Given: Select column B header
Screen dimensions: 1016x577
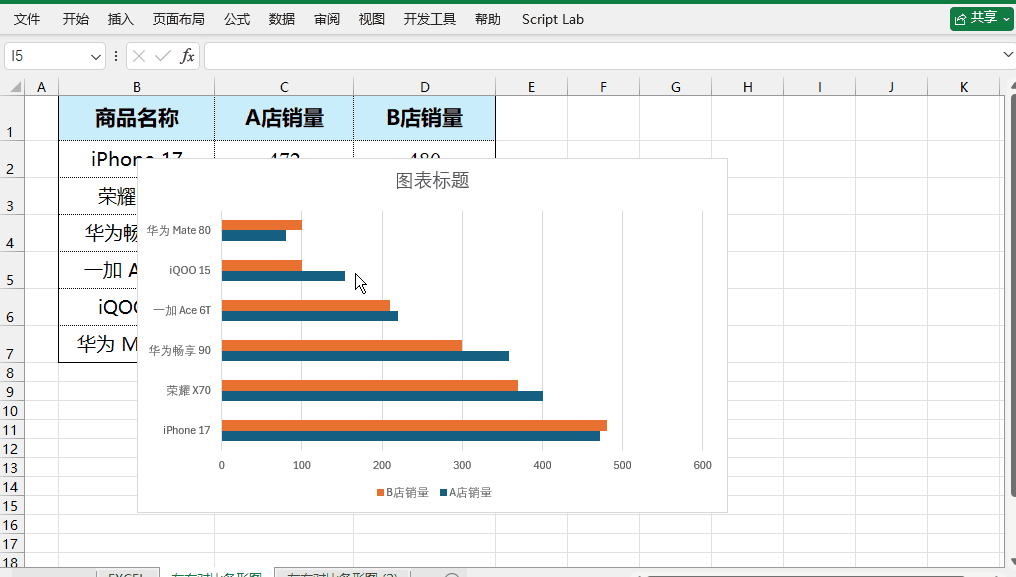Looking at the screenshot, I should tap(137, 87).
